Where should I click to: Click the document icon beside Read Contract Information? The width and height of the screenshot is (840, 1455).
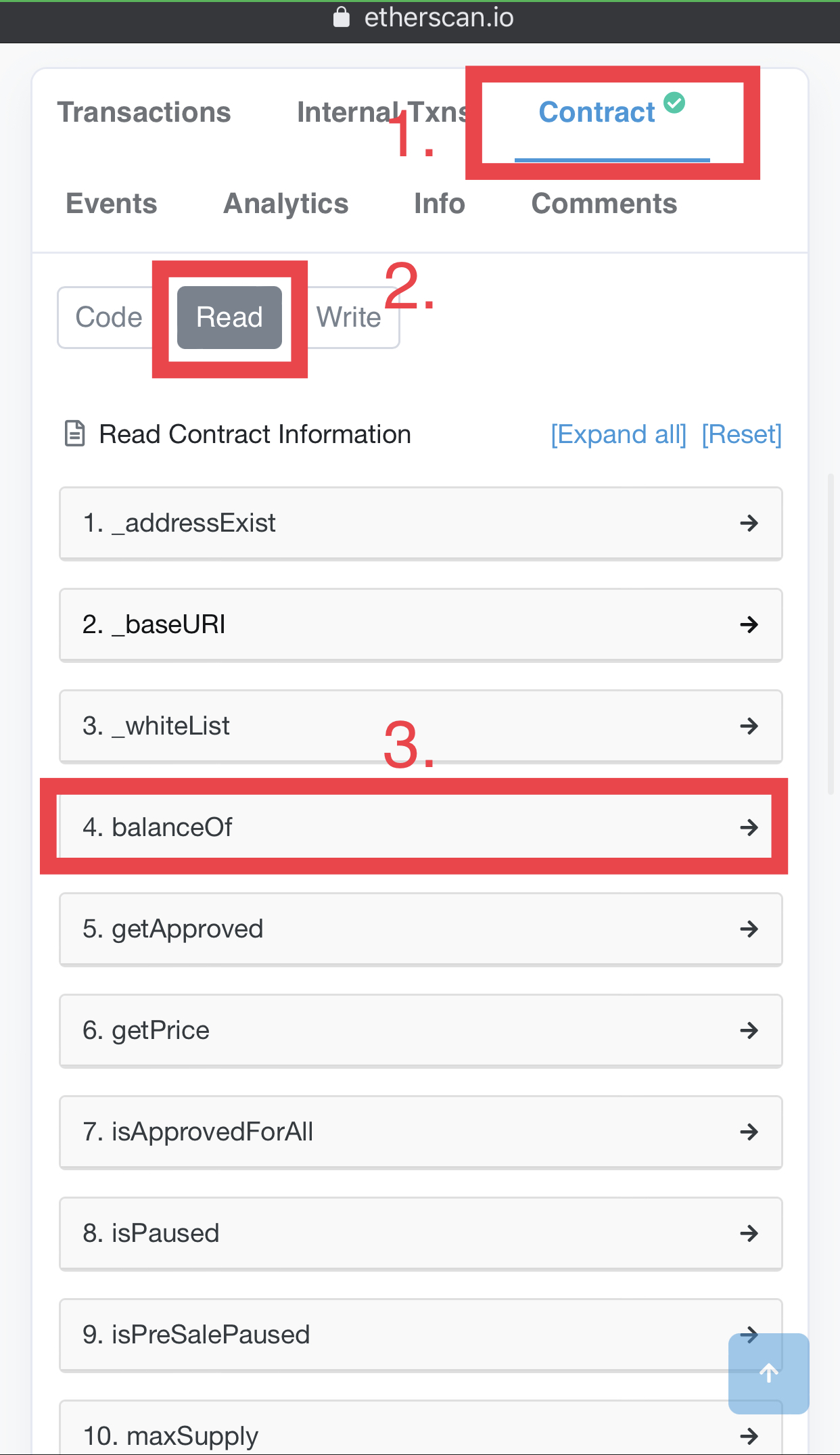(74, 434)
